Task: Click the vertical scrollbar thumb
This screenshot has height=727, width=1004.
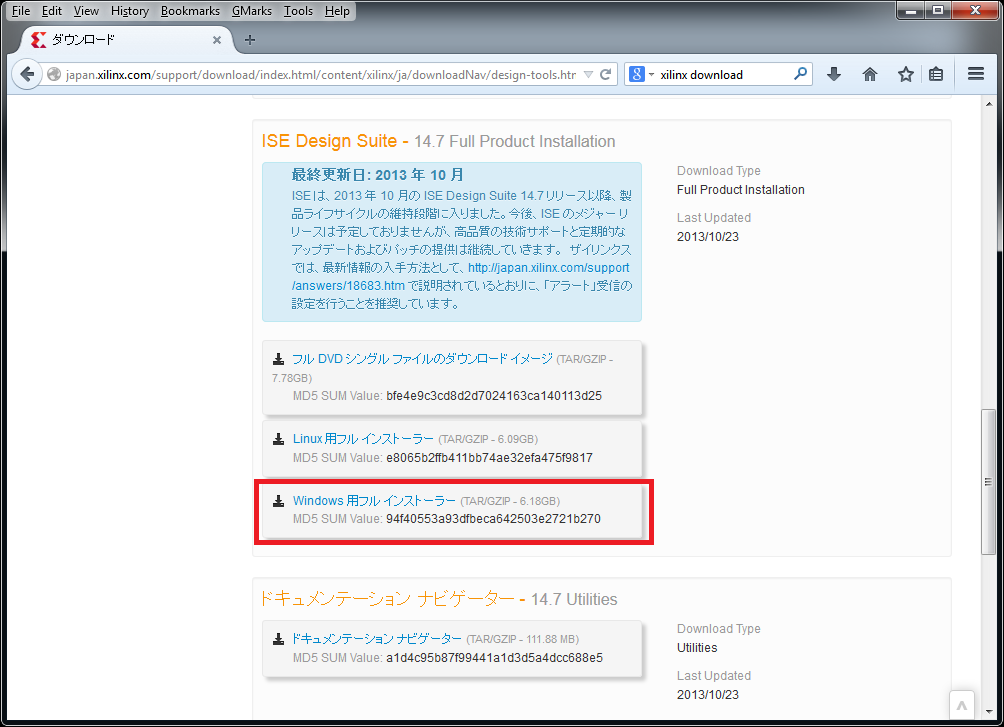Action: (x=989, y=482)
